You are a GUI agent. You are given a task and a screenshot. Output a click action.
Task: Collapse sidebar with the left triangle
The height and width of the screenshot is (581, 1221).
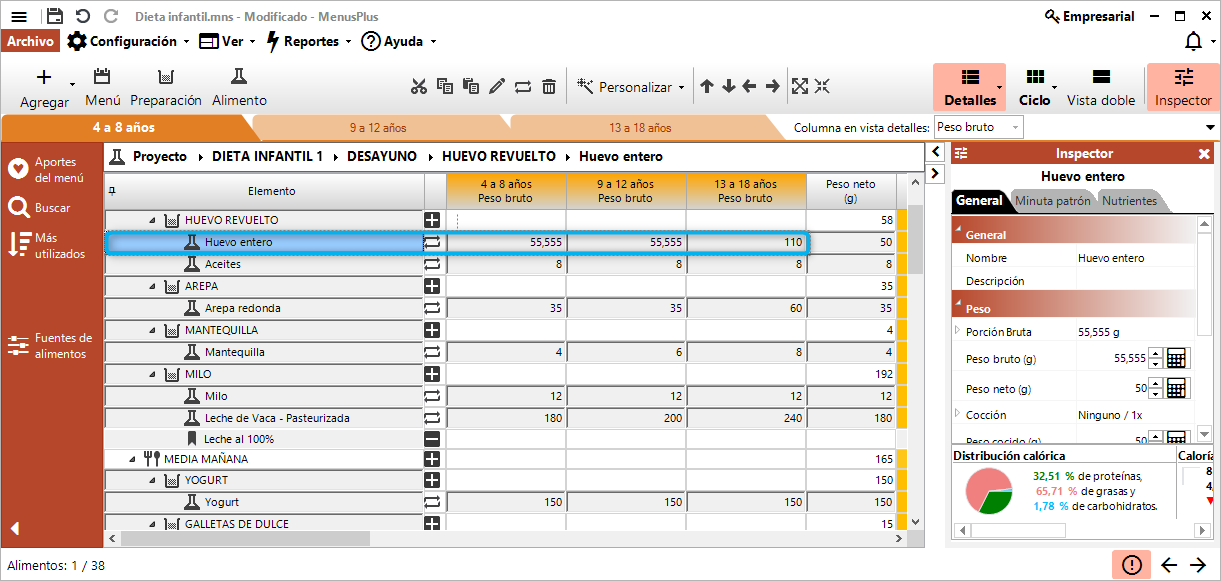(x=15, y=528)
